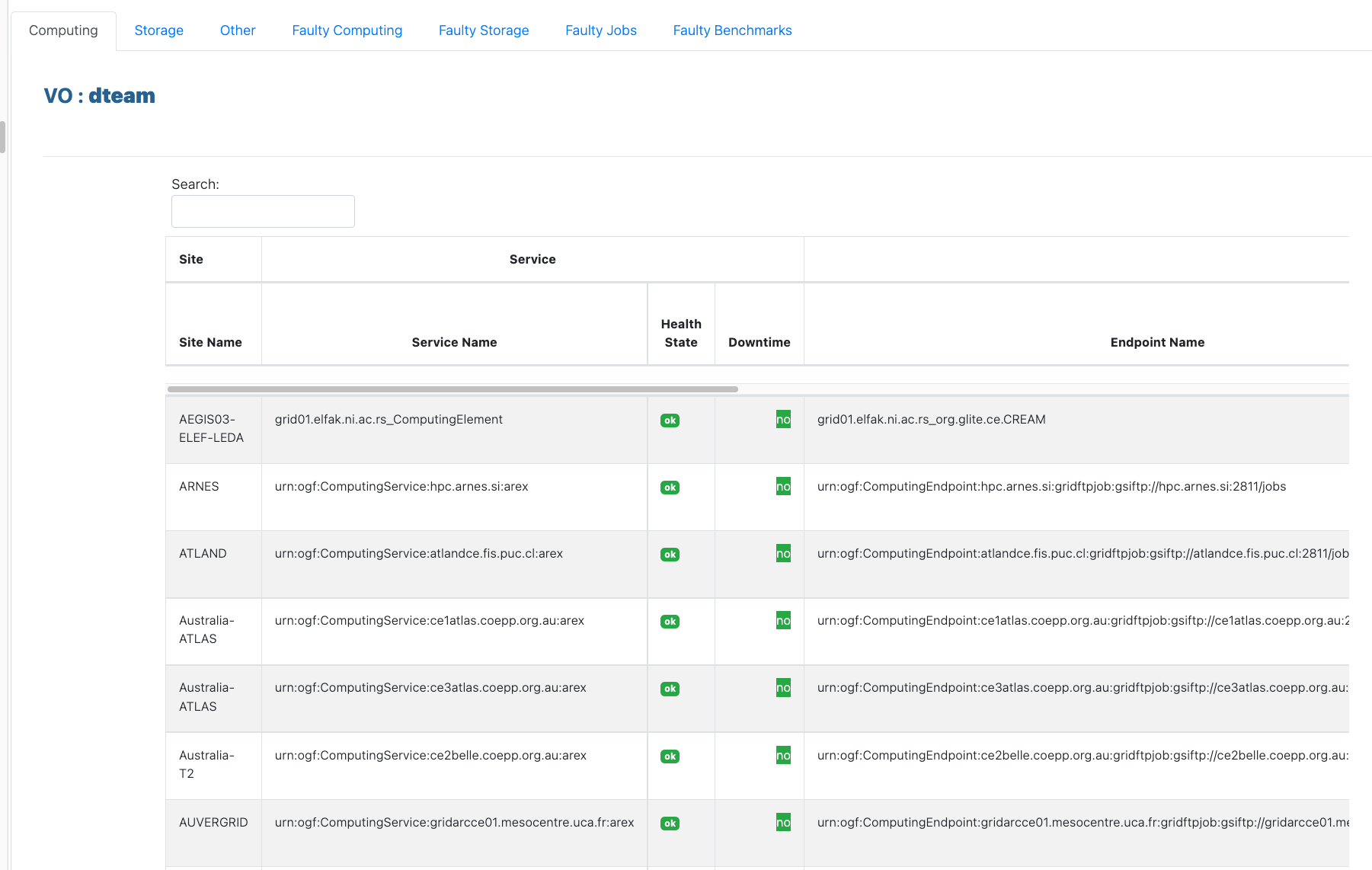Click the ok badge for AUVERGRID row
The height and width of the screenshot is (870, 1372).
670,824
